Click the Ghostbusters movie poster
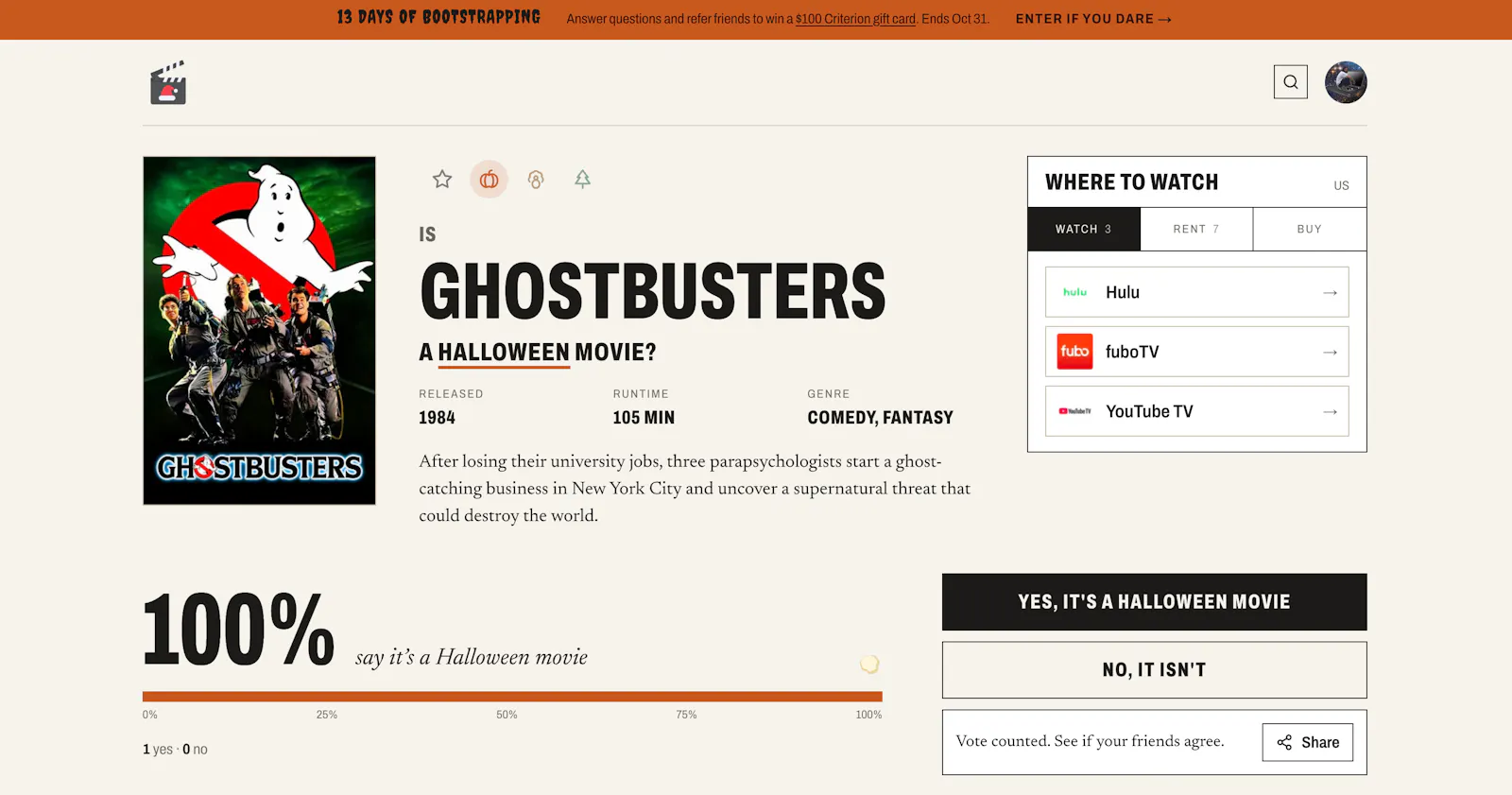This screenshot has width=1512, height=795. click(259, 331)
